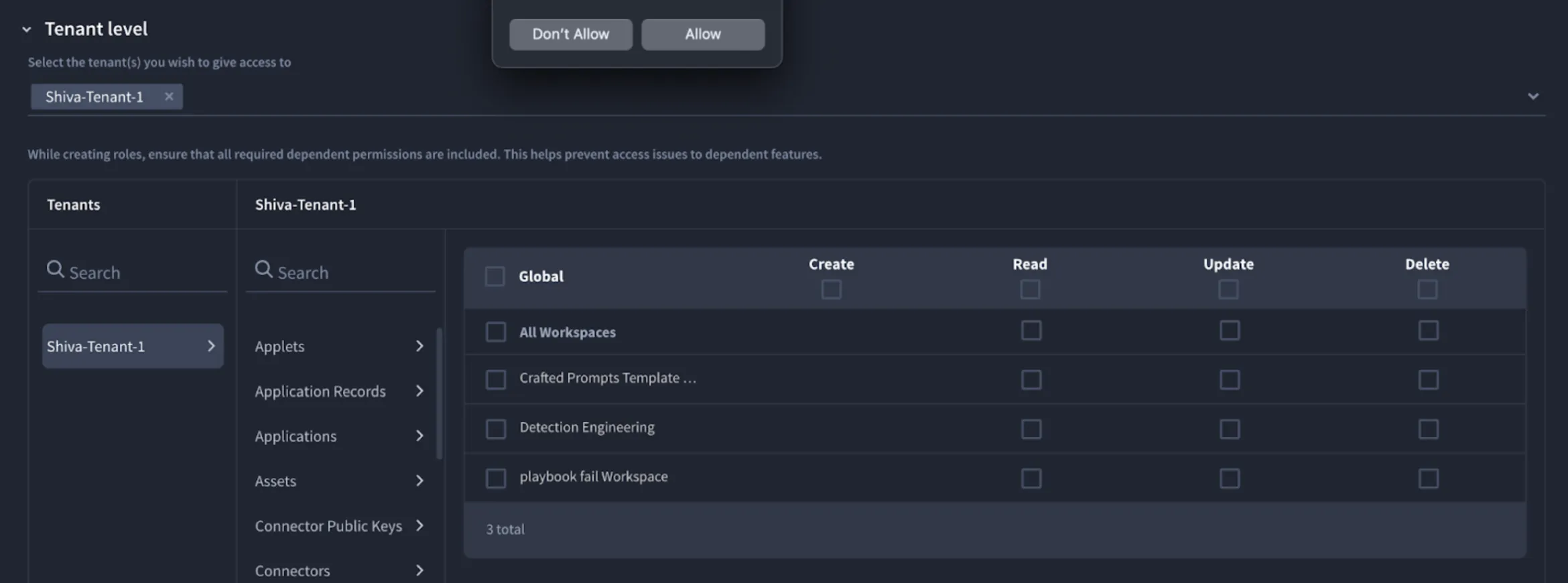The image size is (1568, 583).
Task: Open the Applets category arrow
Action: point(419,346)
